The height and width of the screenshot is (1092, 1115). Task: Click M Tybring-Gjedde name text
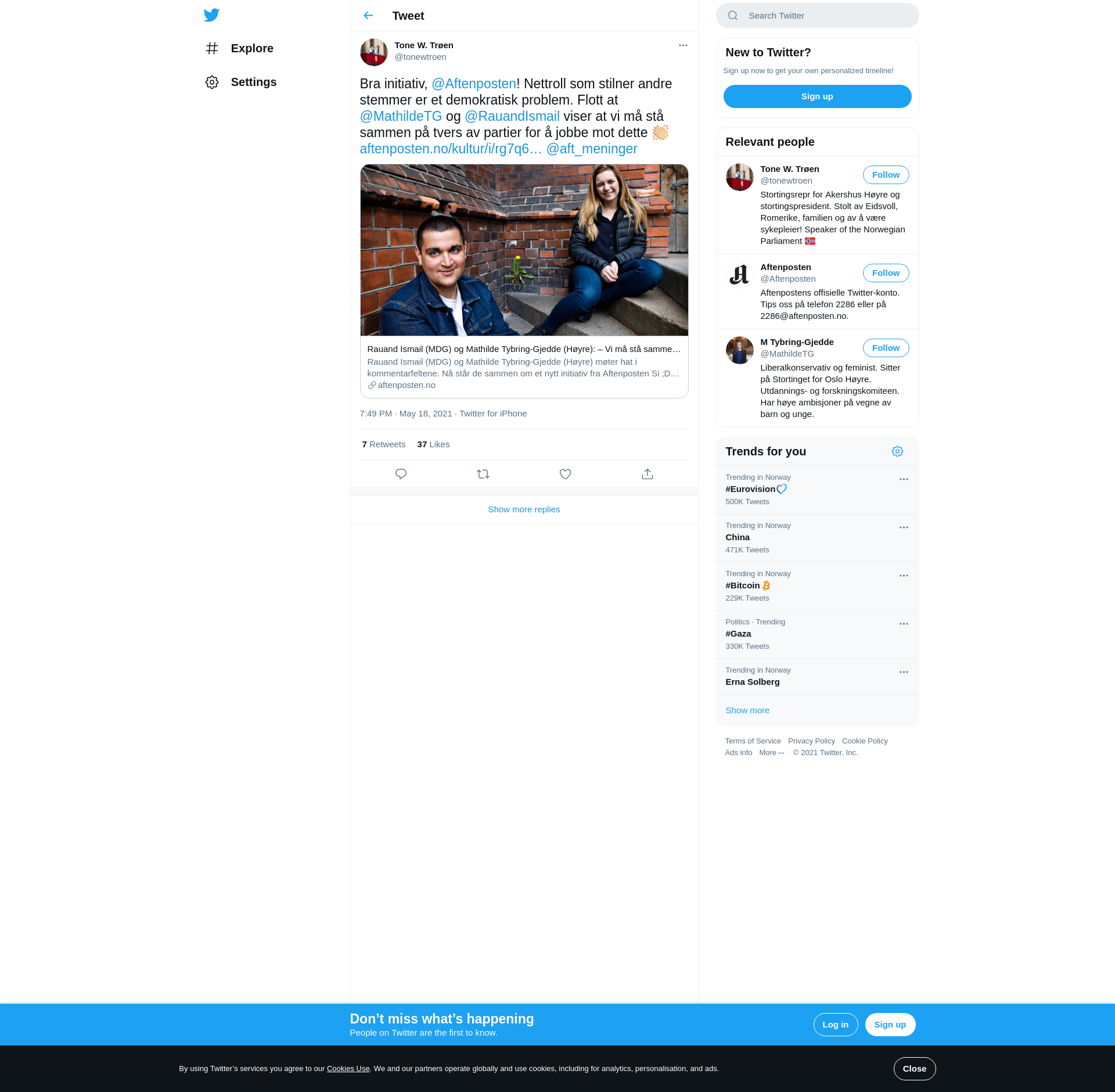797,342
